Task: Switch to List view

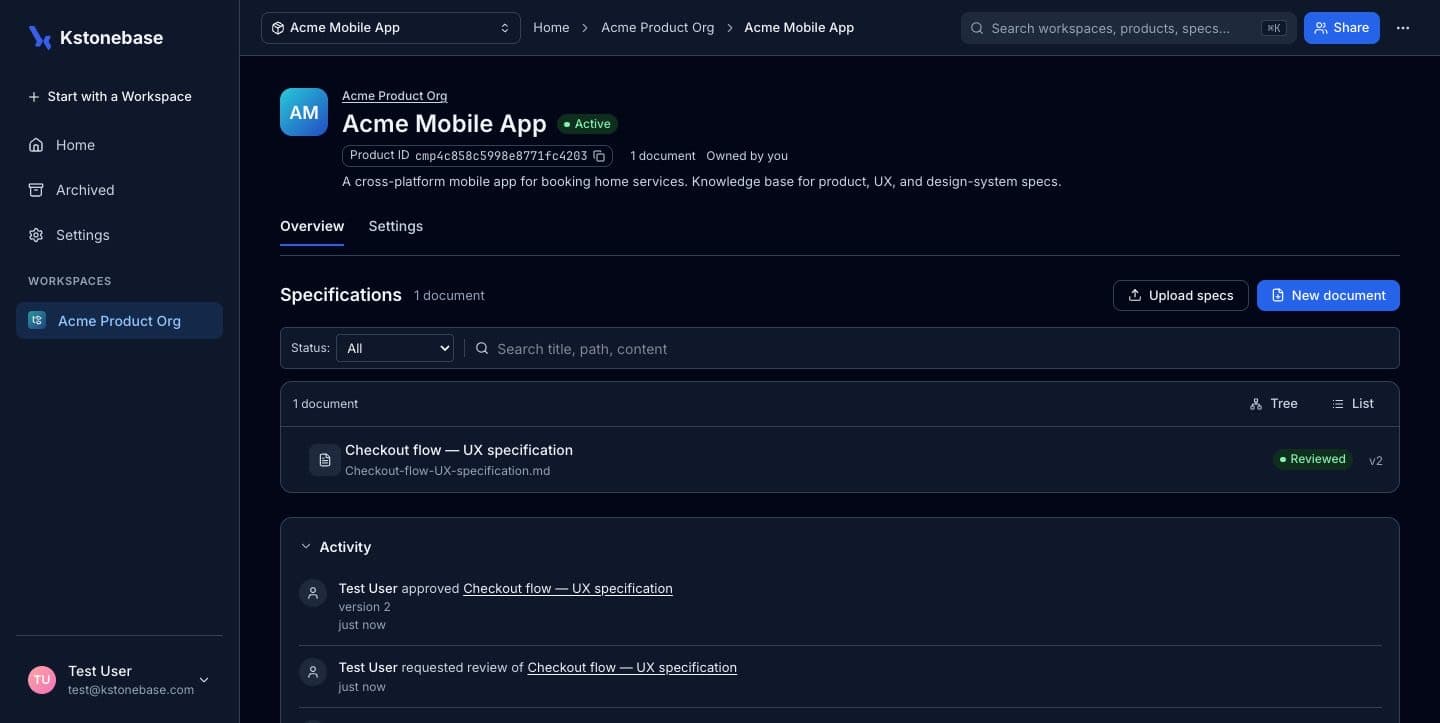Action: tap(1353, 404)
